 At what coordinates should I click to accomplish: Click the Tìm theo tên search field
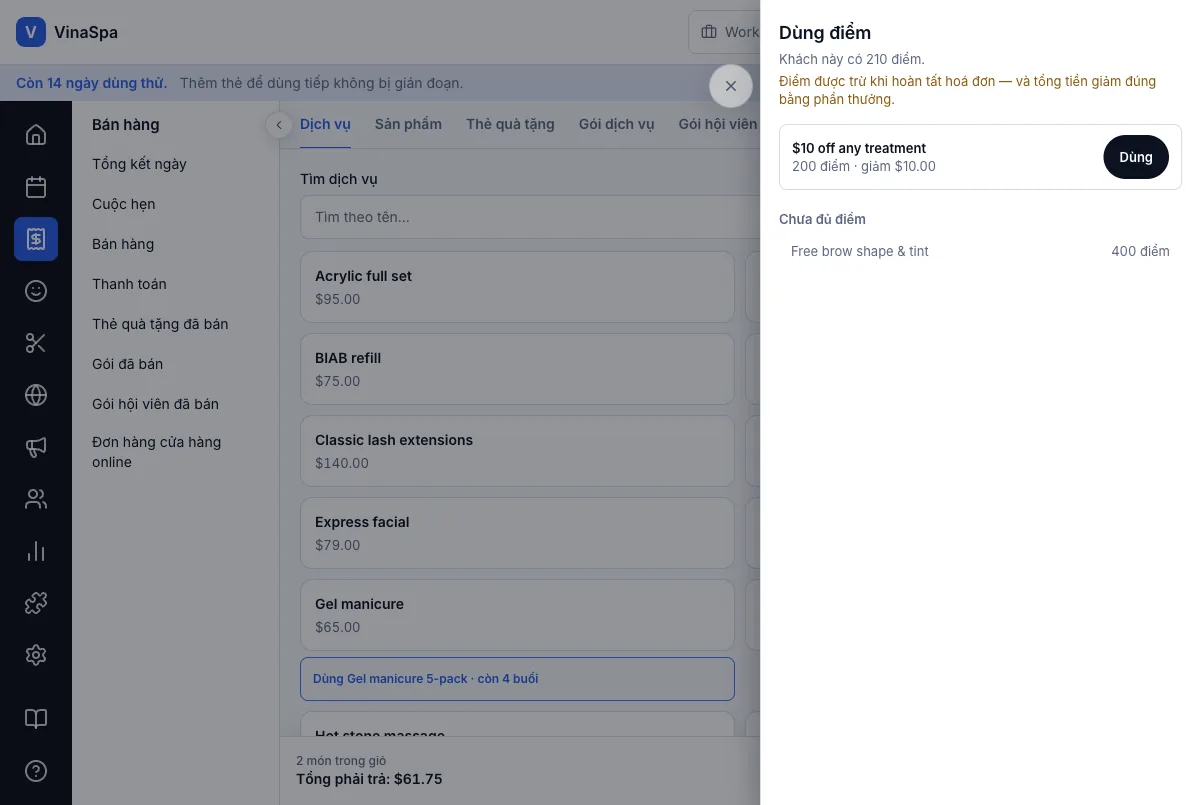click(x=530, y=217)
